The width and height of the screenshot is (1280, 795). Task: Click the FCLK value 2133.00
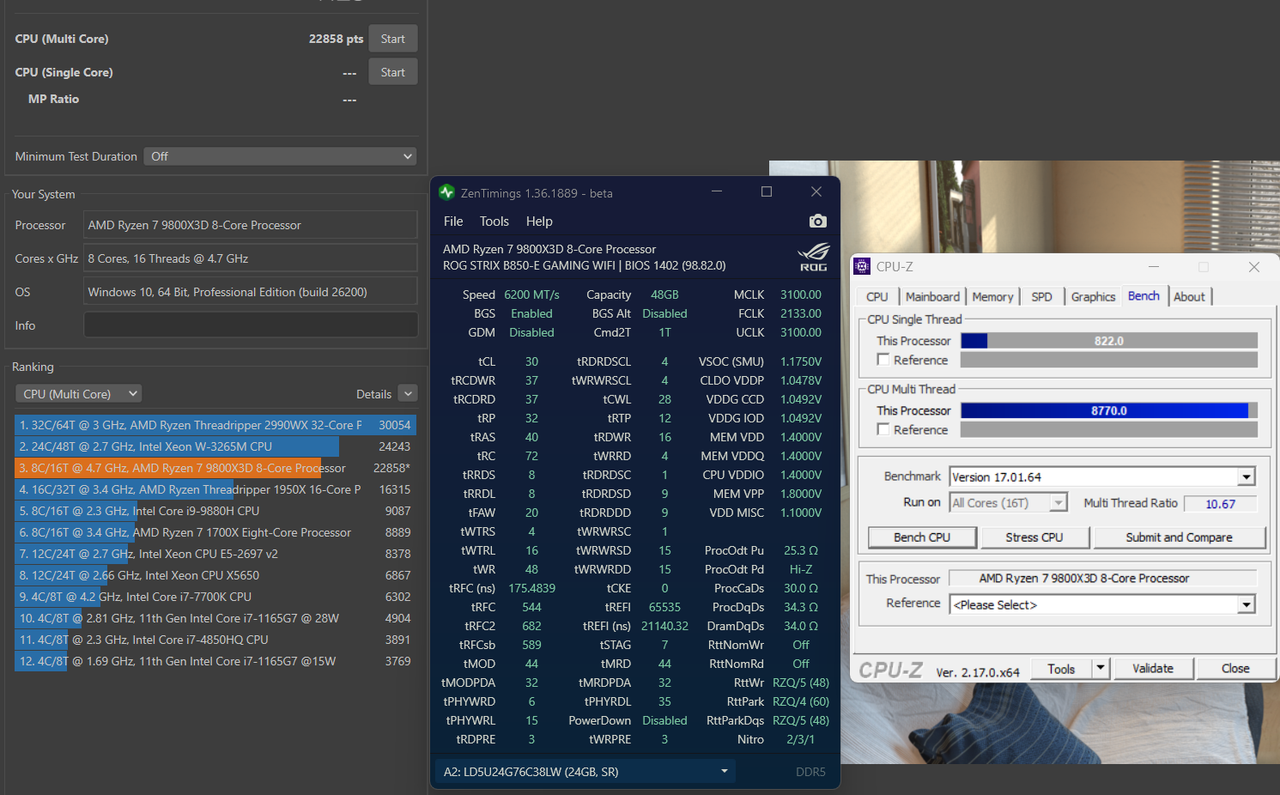pos(800,314)
